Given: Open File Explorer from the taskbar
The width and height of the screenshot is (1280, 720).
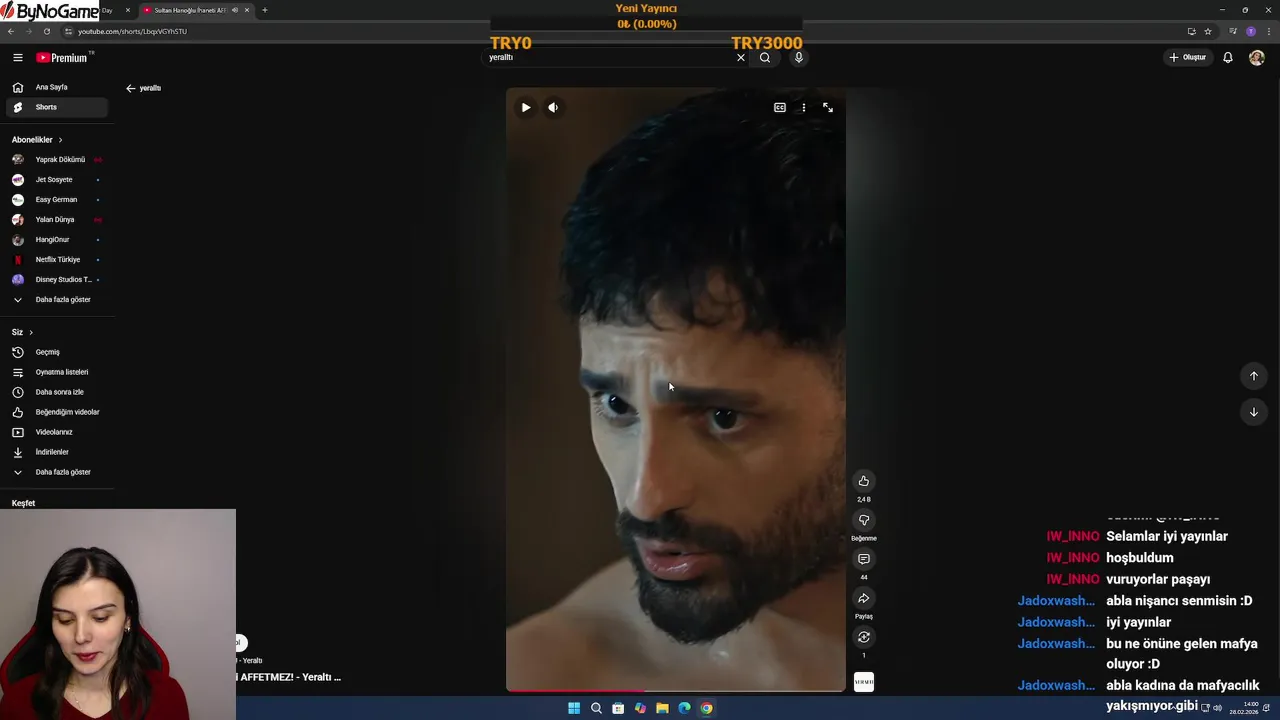Looking at the screenshot, I should pos(662,708).
